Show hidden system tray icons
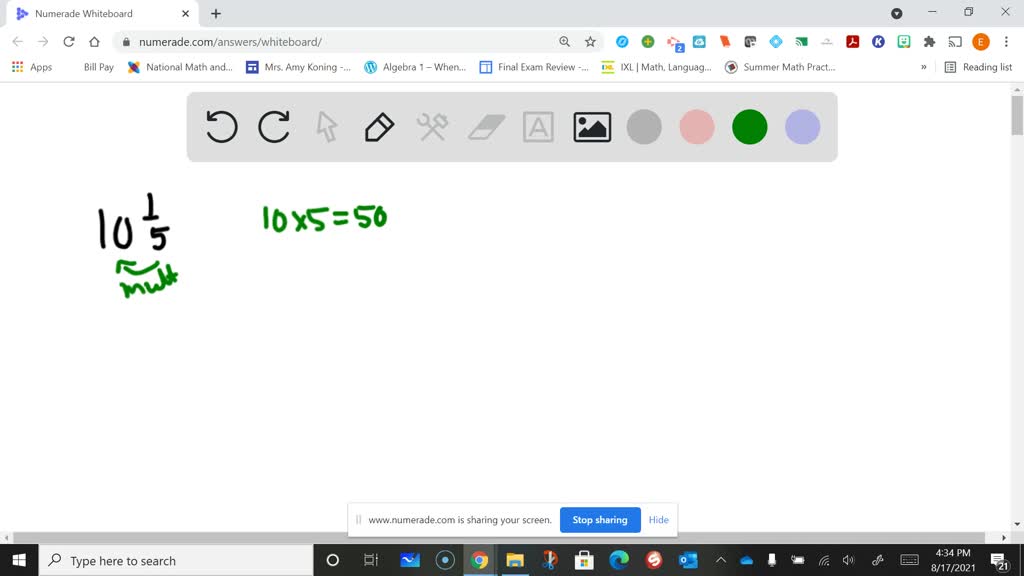The width and height of the screenshot is (1024, 576). [721, 560]
